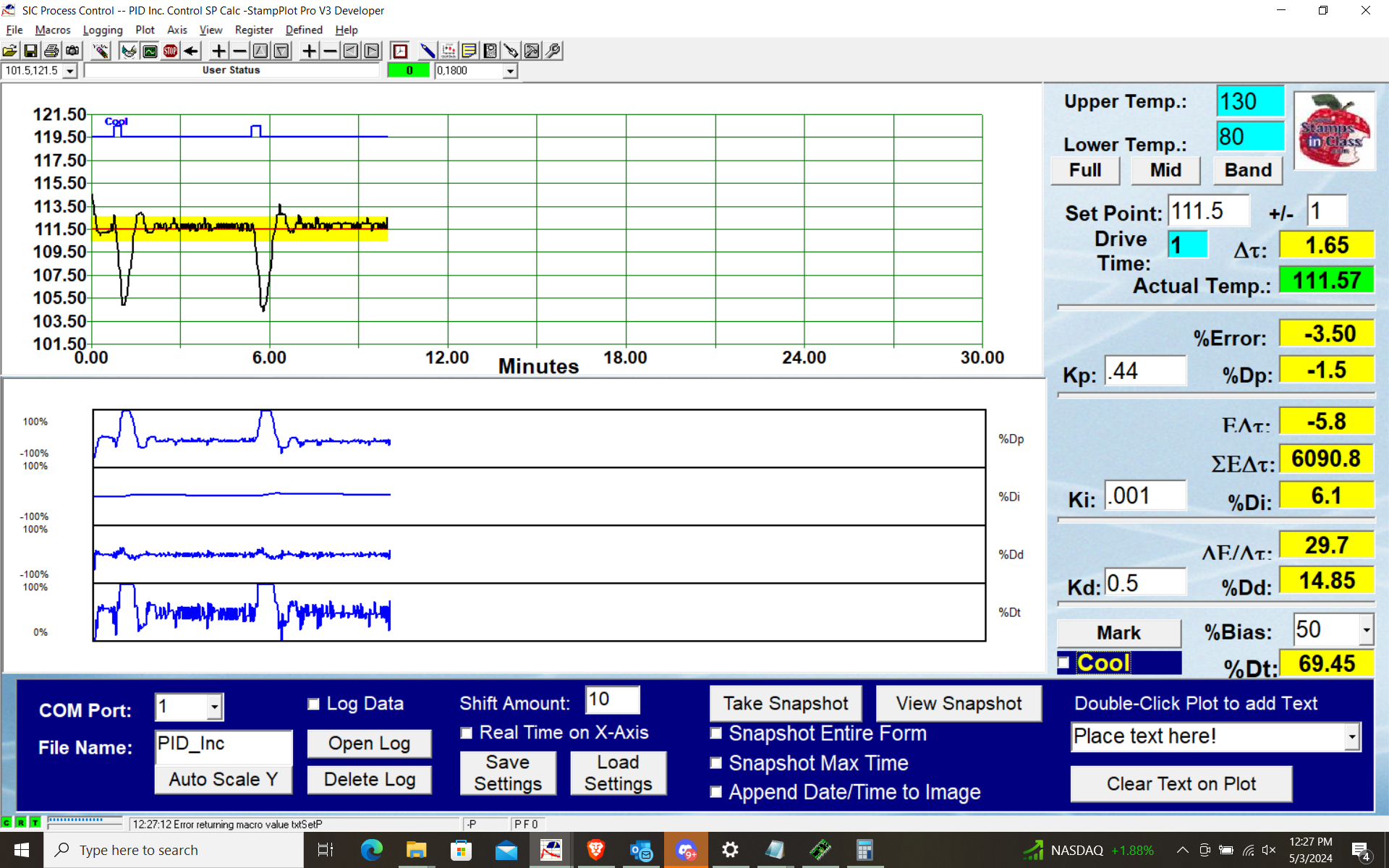This screenshot has height=868, width=1389.
Task: Click the Open Log button
Action: [369, 744]
